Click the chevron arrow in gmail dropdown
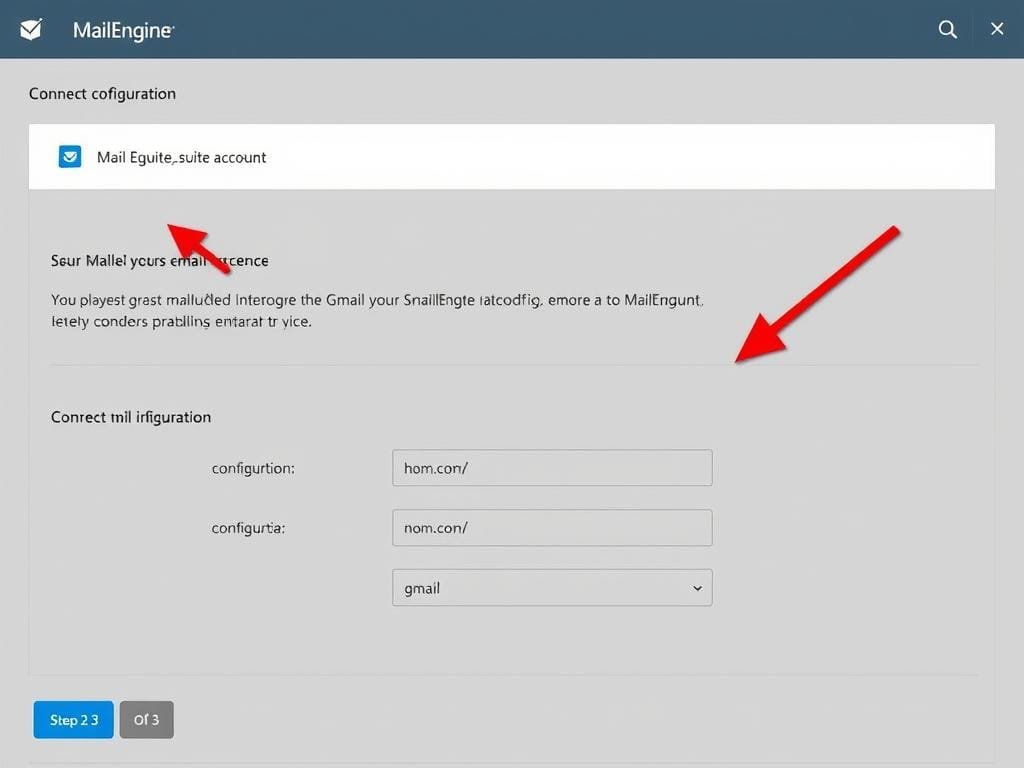1024x768 pixels. [x=697, y=589]
